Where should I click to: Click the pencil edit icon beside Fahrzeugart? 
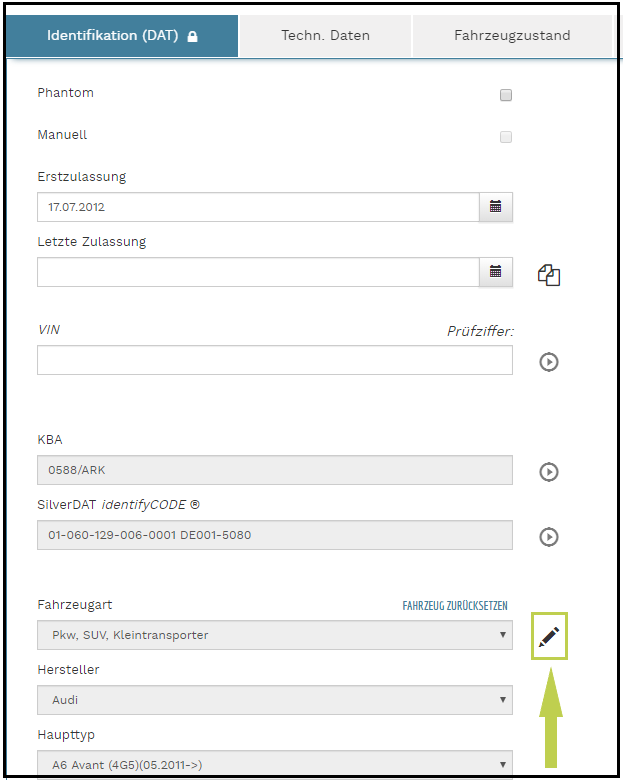pos(549,636)
